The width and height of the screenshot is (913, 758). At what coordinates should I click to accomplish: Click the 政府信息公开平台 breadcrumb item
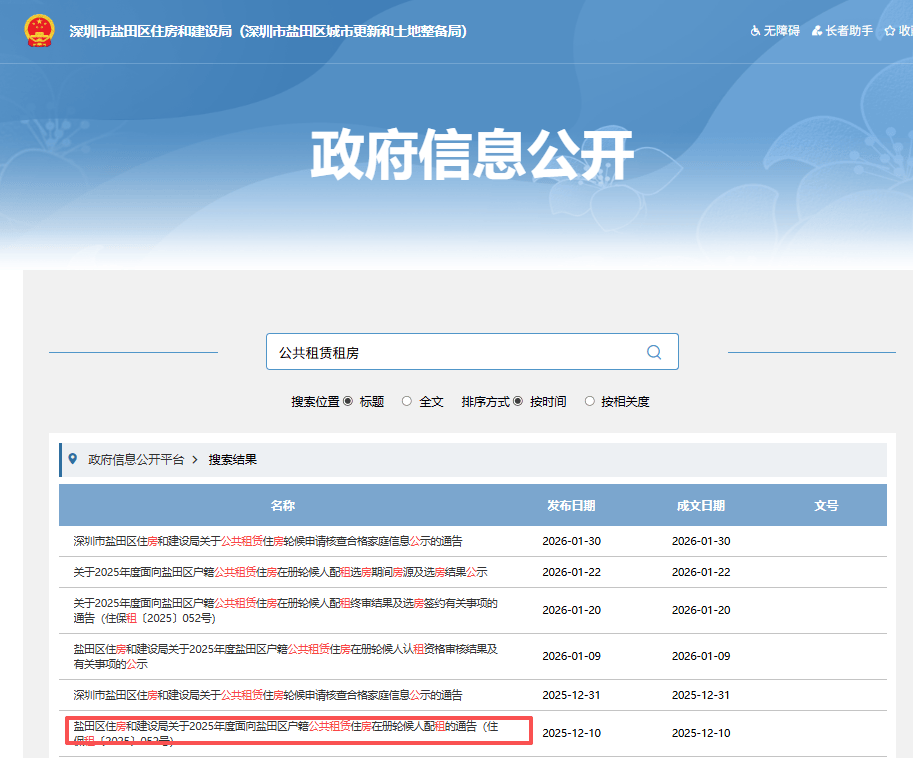(138, 459)
